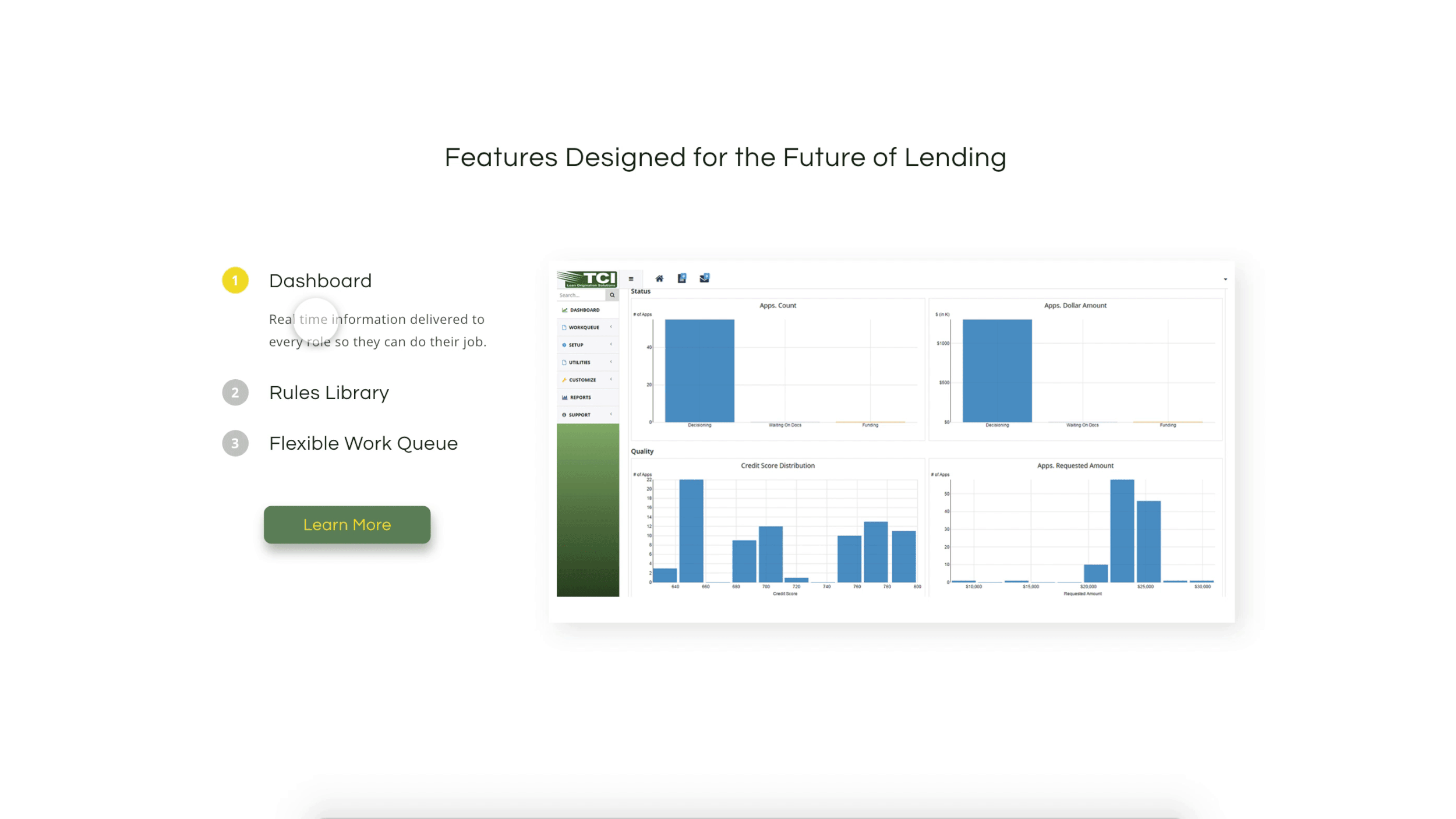1456x819 pixels.
Task: Click inside the Search field
Action: pos(581,295)
